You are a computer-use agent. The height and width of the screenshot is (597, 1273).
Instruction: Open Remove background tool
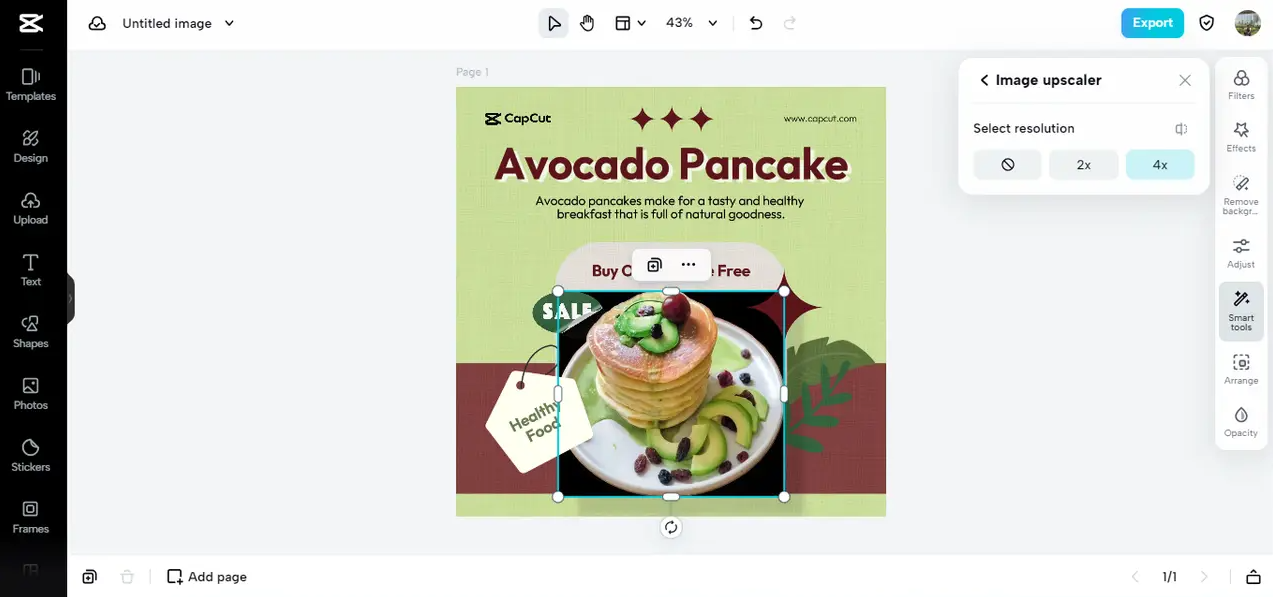click(1241, 195)
